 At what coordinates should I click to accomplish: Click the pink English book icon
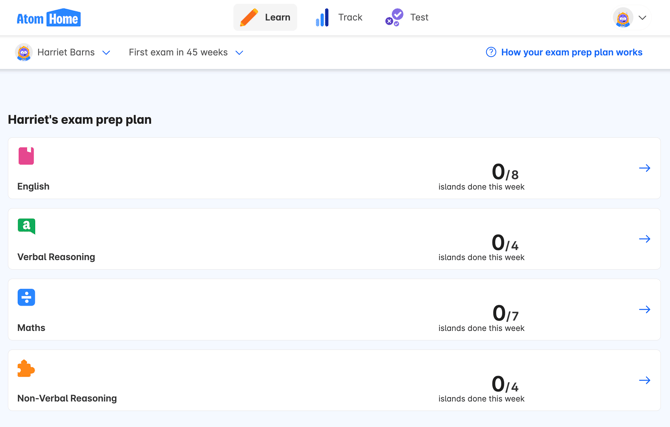click(26, 156)
